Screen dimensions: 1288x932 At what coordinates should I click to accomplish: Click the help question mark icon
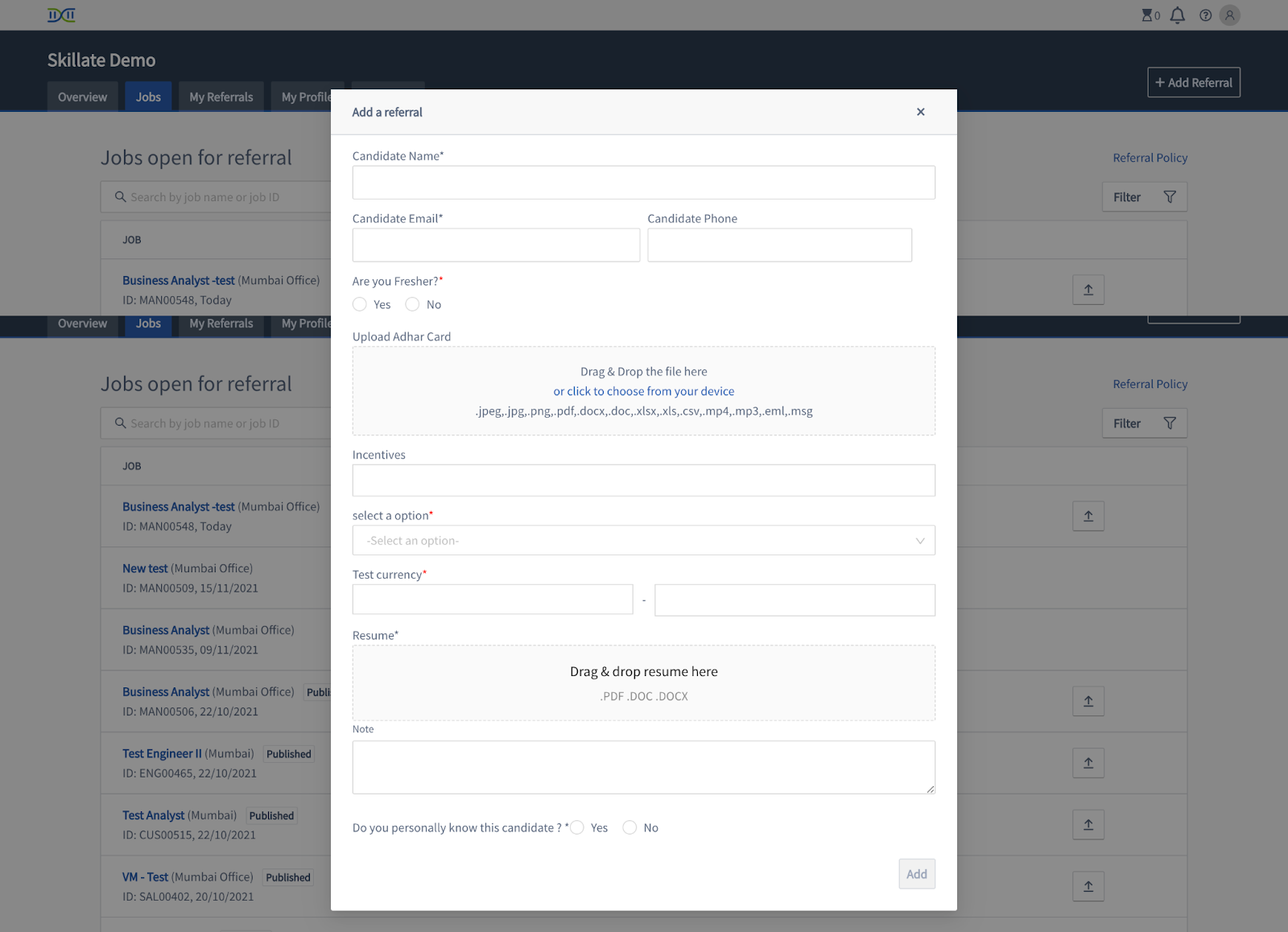coord(1205,15)
